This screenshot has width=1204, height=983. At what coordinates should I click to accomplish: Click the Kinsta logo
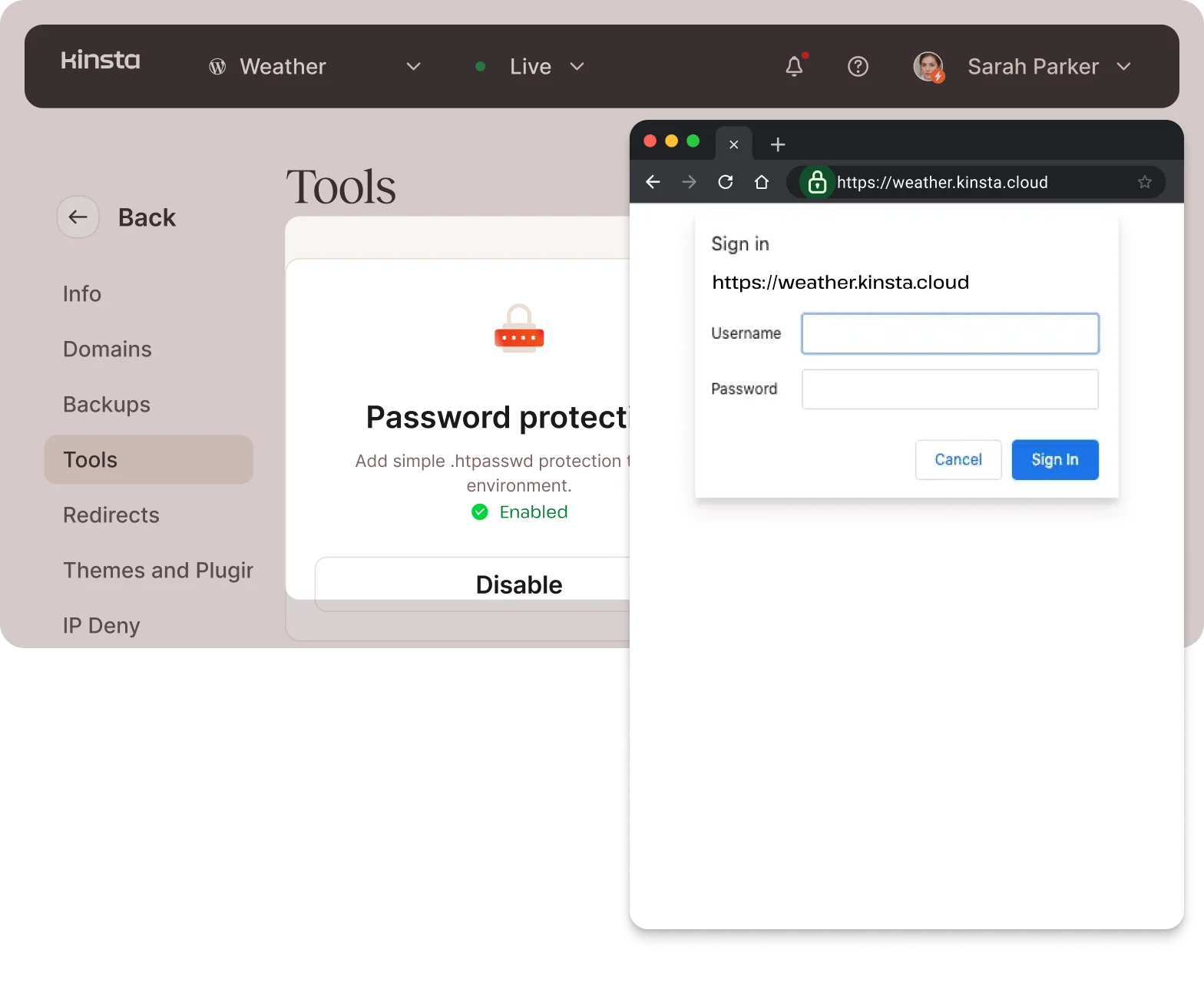click(x=101, y=61)
